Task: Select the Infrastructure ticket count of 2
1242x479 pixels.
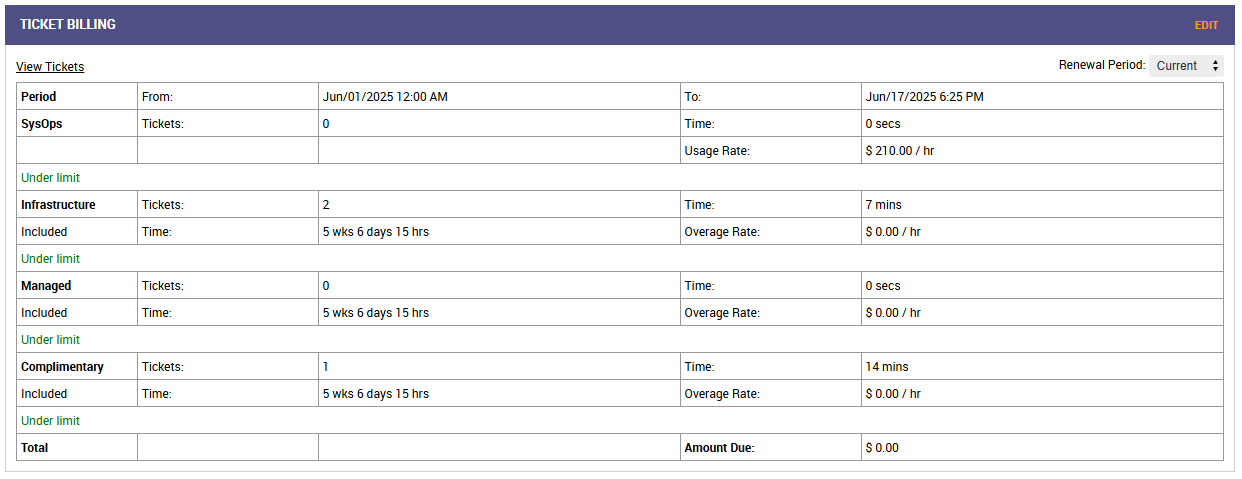Action: coord(326,205)
